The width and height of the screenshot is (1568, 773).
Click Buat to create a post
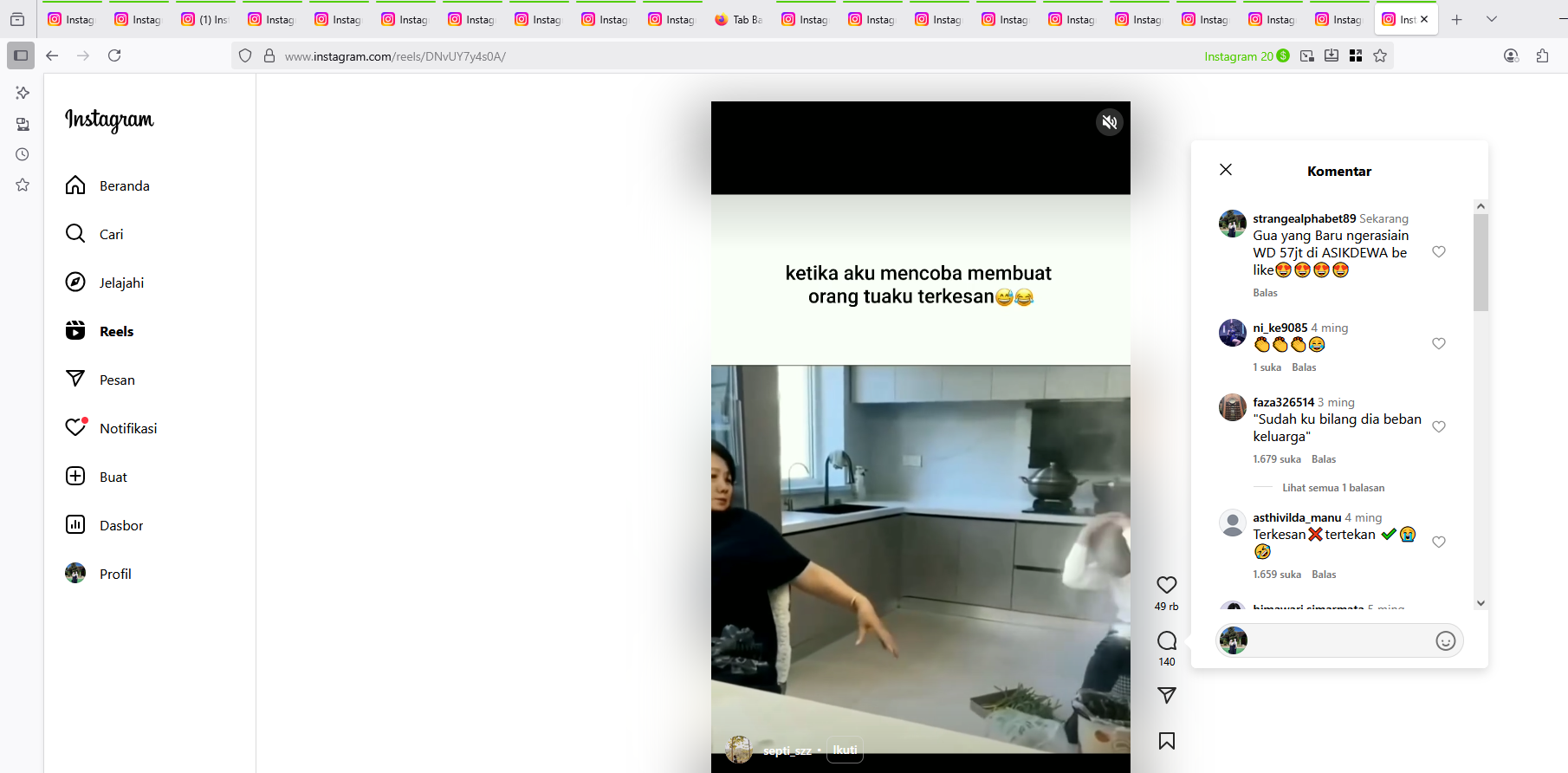[x=96, y=477]
